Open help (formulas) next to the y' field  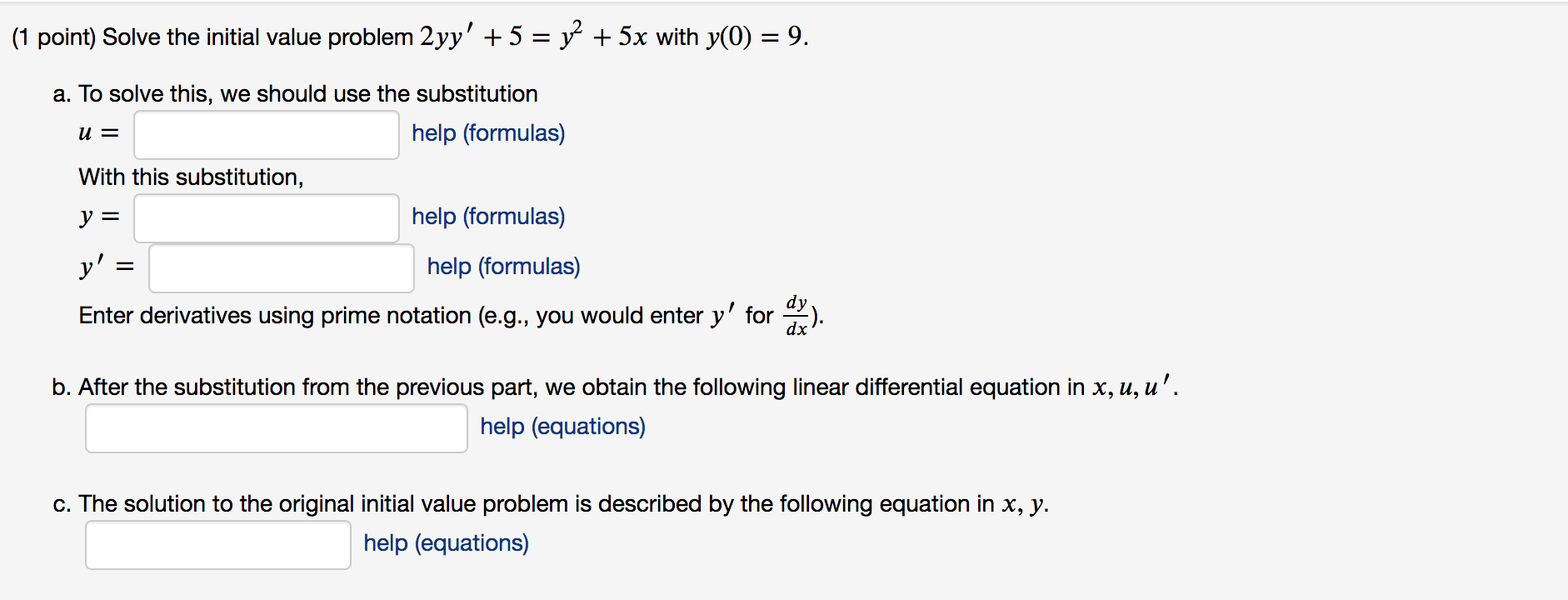click(x=502, y=267)
